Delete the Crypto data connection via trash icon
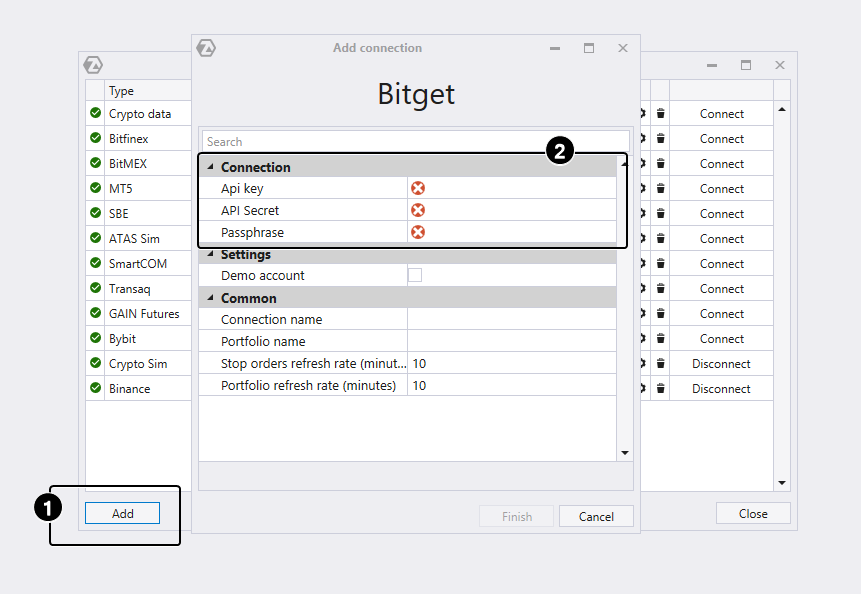Image resolution: width=861 pixels, height=594 pixels. coord(660,114)
